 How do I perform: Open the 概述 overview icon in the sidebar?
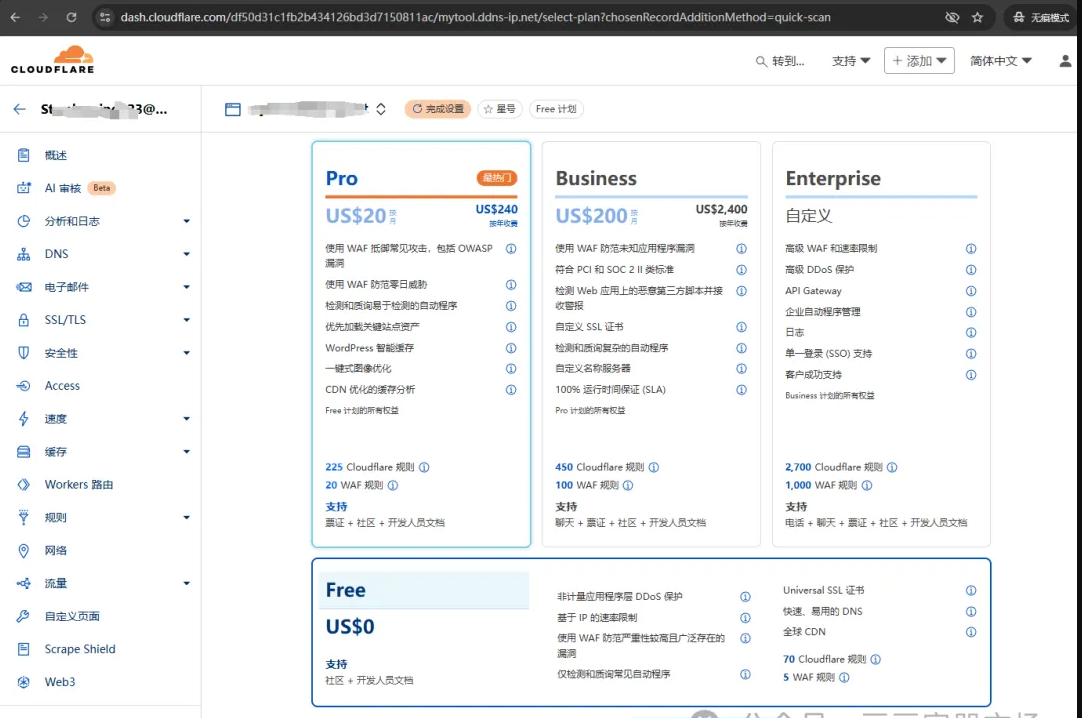23,155
